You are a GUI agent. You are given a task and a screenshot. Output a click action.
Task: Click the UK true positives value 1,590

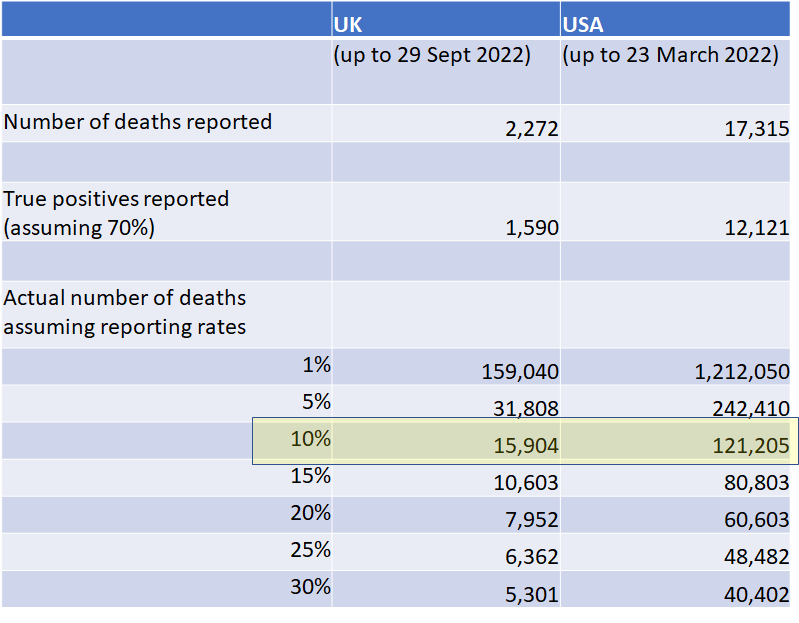531,228
